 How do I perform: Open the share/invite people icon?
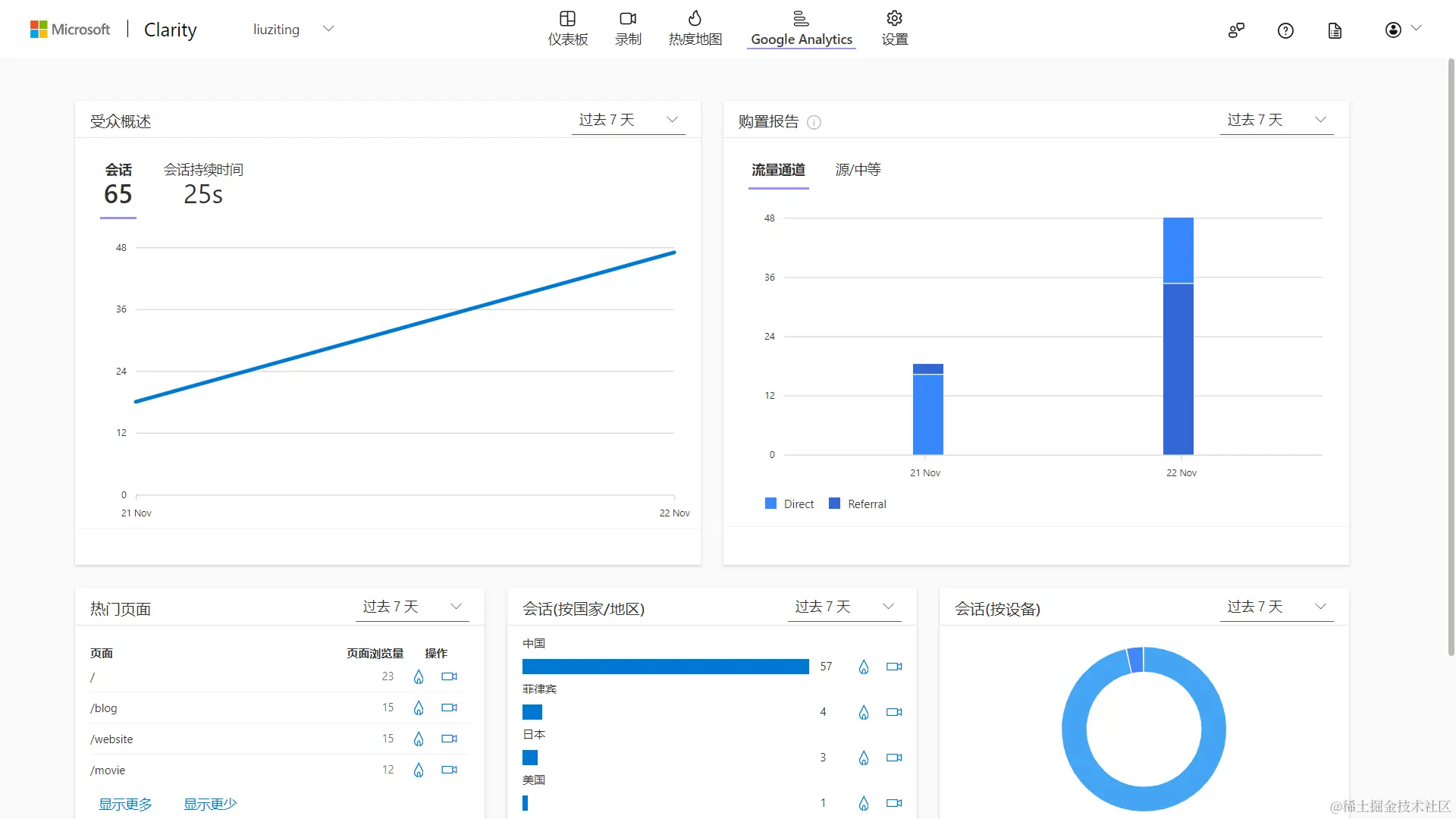pos(1236,30)
